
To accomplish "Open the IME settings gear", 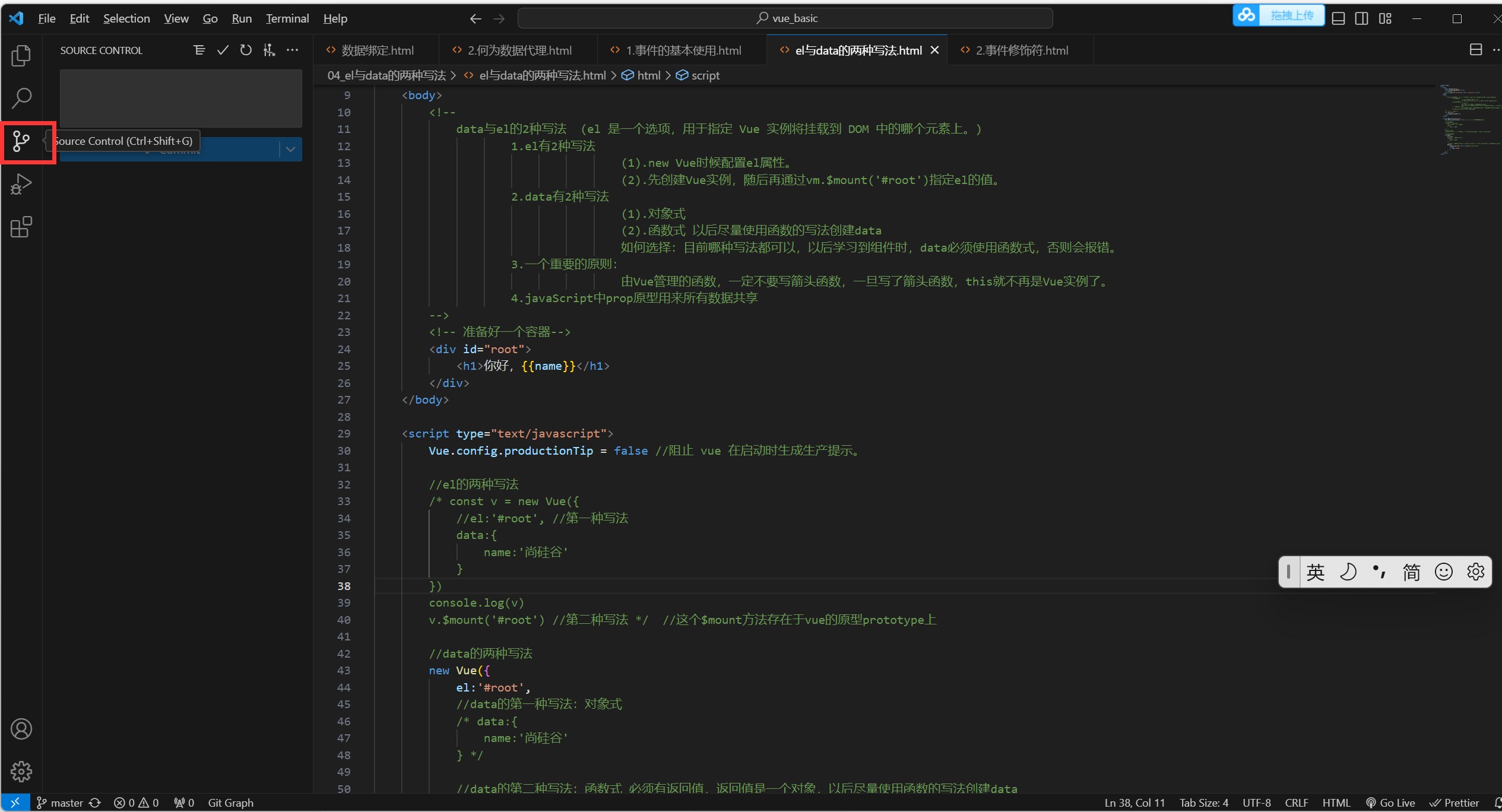I will coord(1476,572).
